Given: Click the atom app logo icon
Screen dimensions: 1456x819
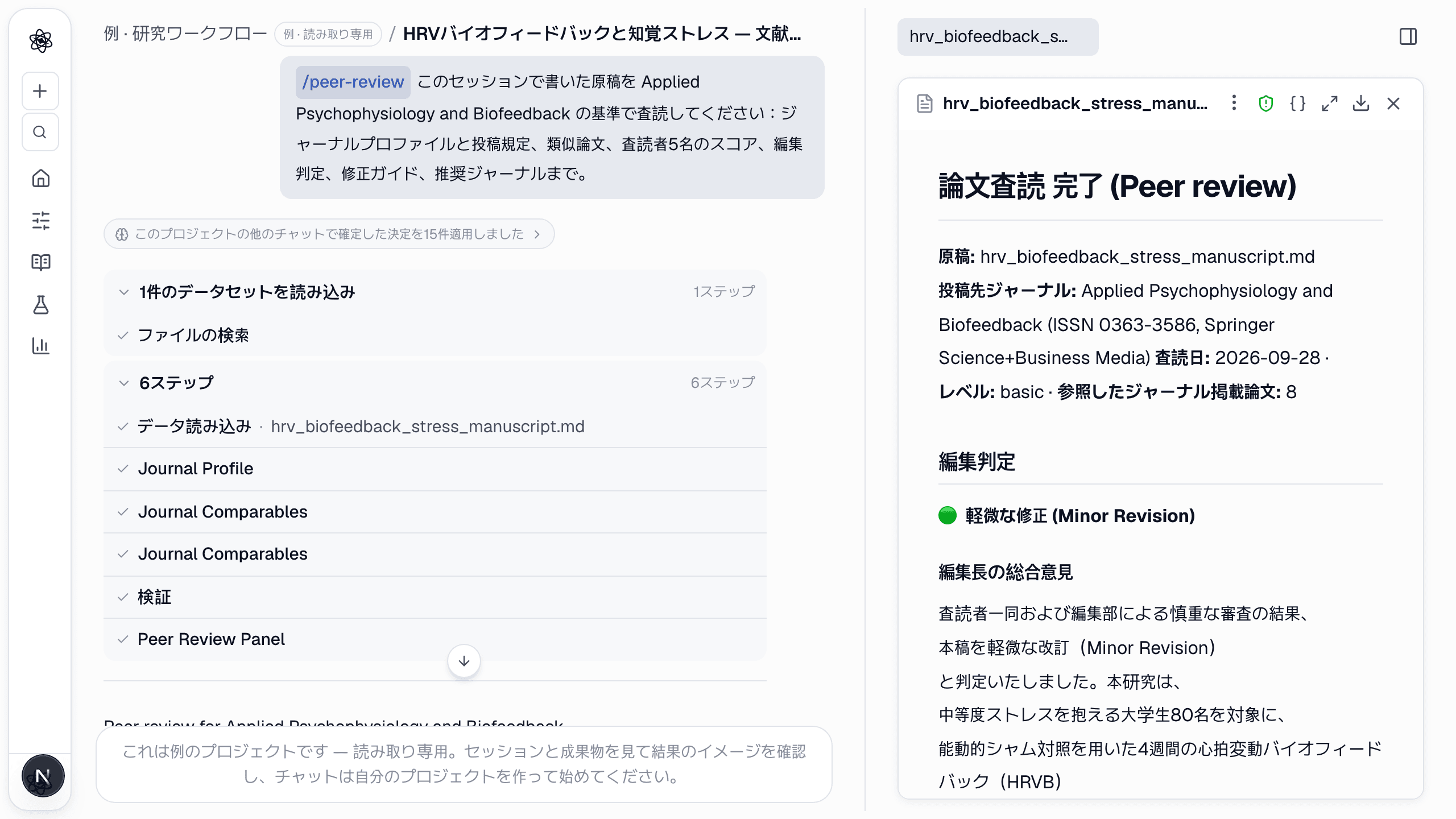Looking at the screenshot, I should click(40, 41).
